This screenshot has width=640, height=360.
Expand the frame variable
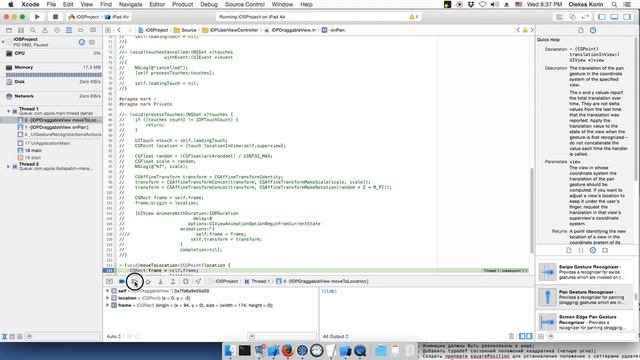[x=108, y=305]
